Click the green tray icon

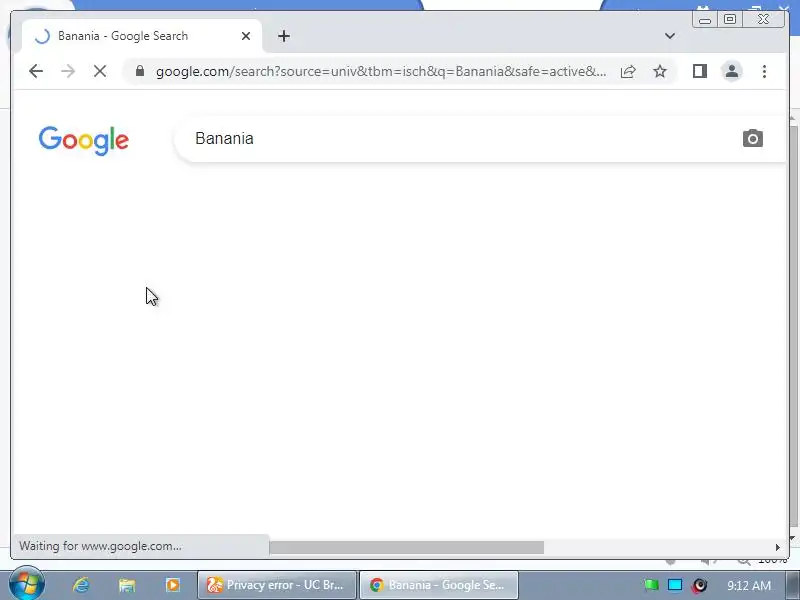click(x=651, y=585)
